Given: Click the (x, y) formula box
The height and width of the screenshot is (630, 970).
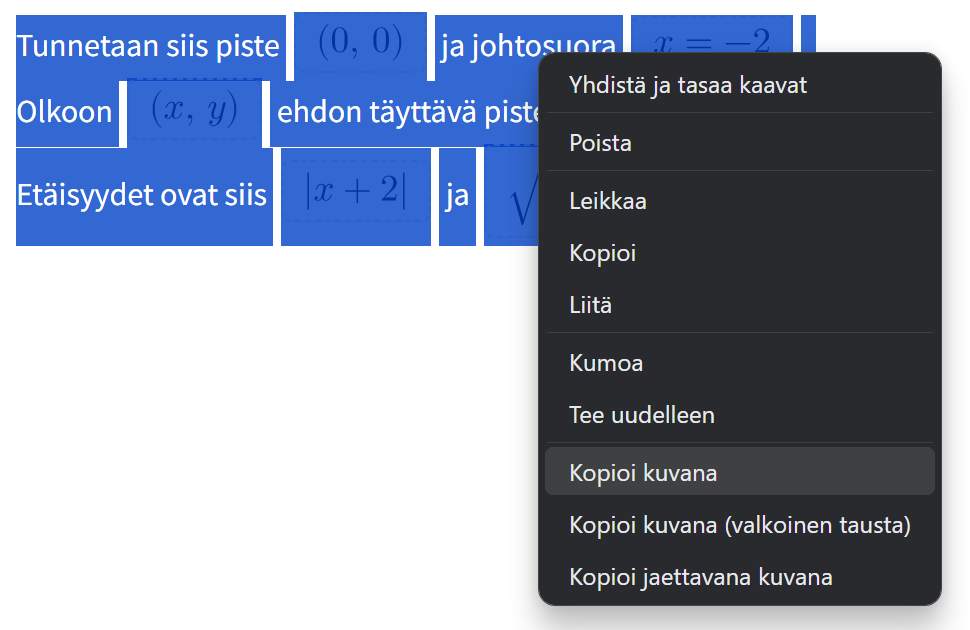Looking at the screenshot, I should [x=194, y=111].
